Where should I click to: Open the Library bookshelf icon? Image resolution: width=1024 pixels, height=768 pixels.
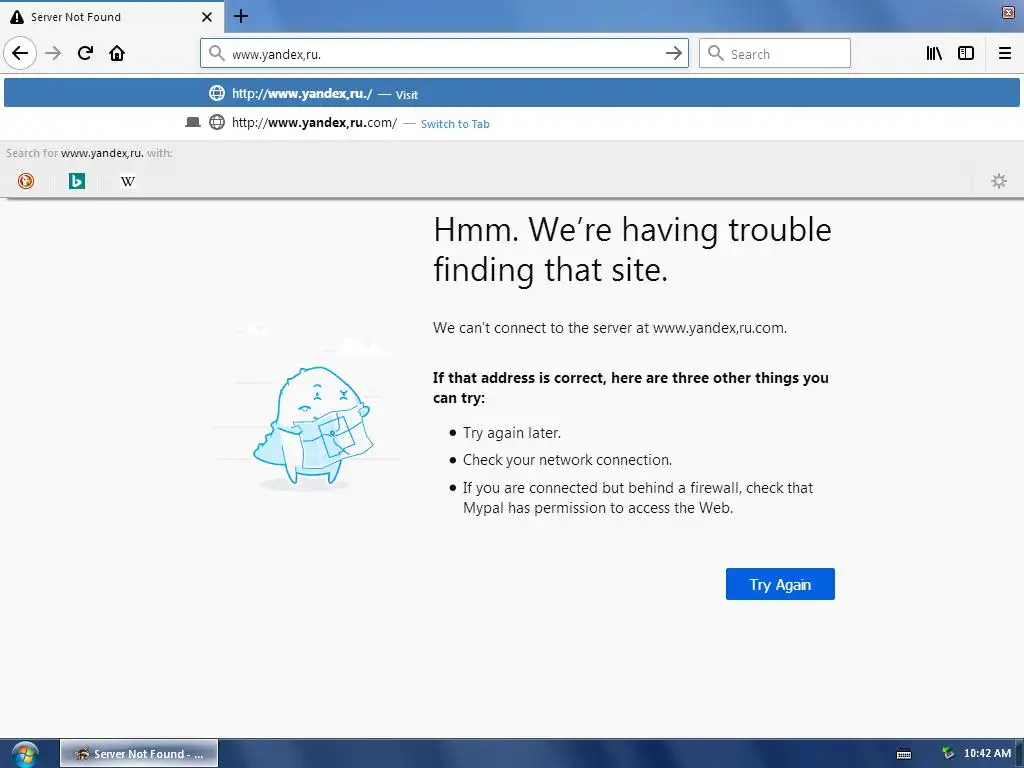point(934,54)
